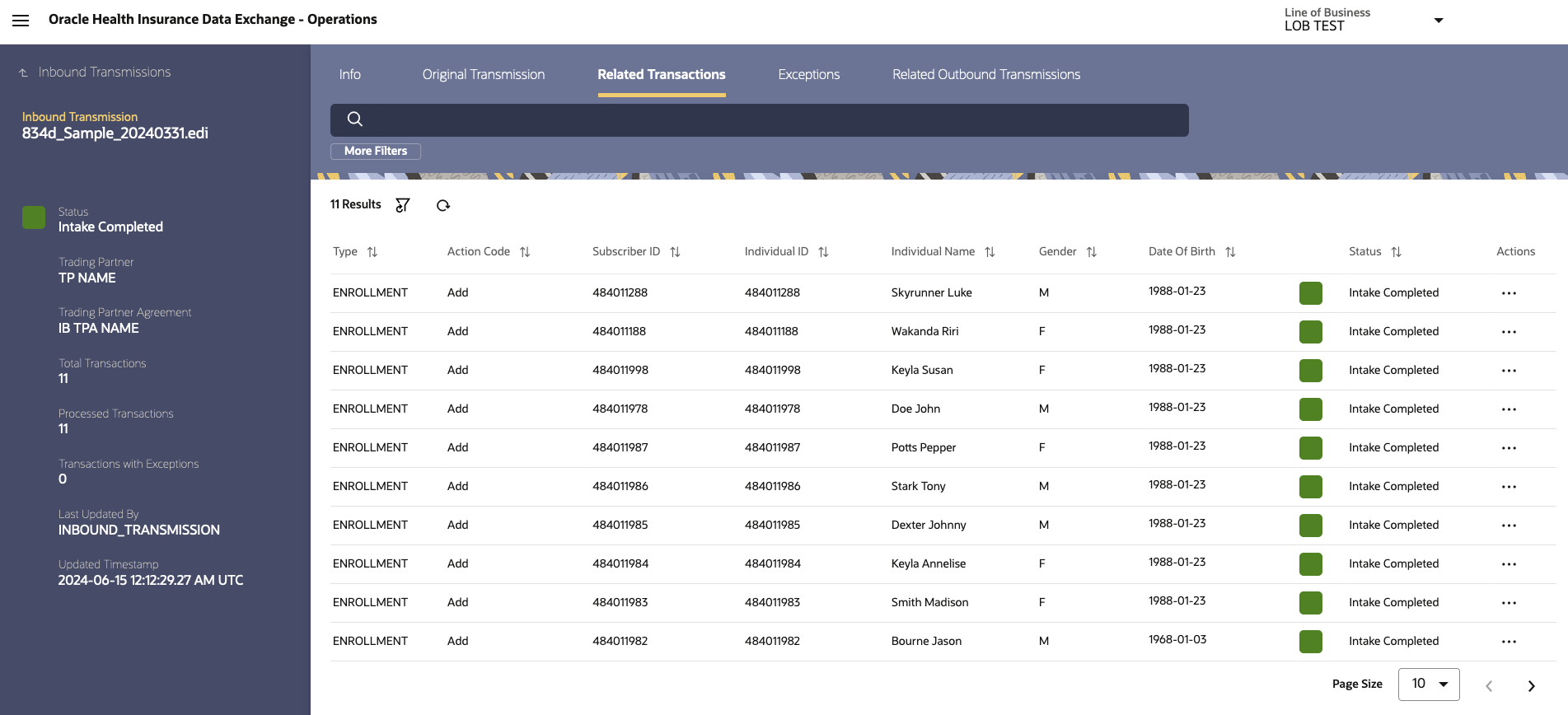Sort by Individual ID column arrows

tap(823, 252)
